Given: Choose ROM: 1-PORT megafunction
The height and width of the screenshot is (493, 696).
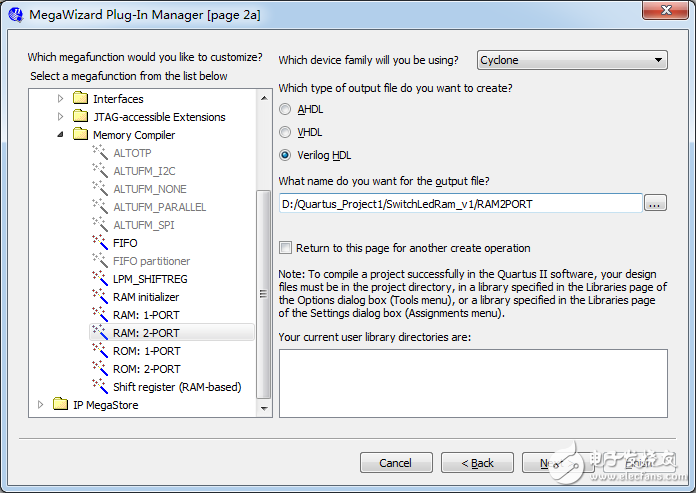Looking at the screenshot, I should point(146,351).
